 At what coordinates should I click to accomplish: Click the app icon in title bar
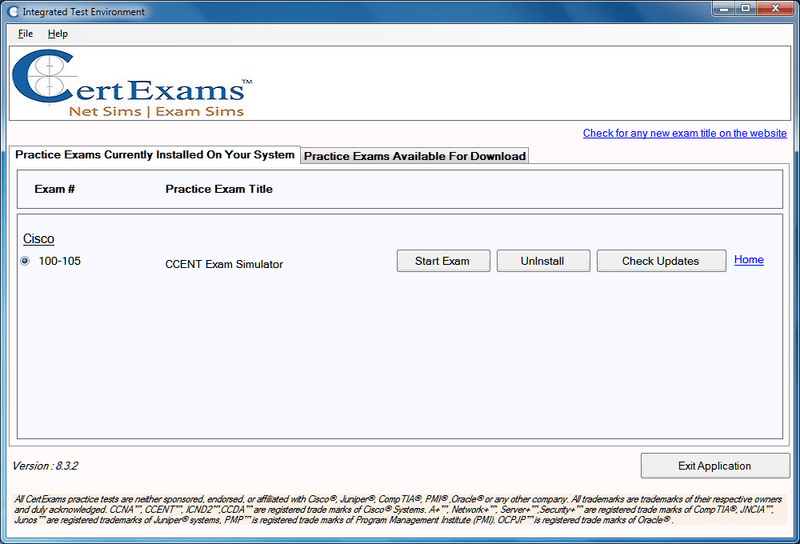(x=12, y=11)
